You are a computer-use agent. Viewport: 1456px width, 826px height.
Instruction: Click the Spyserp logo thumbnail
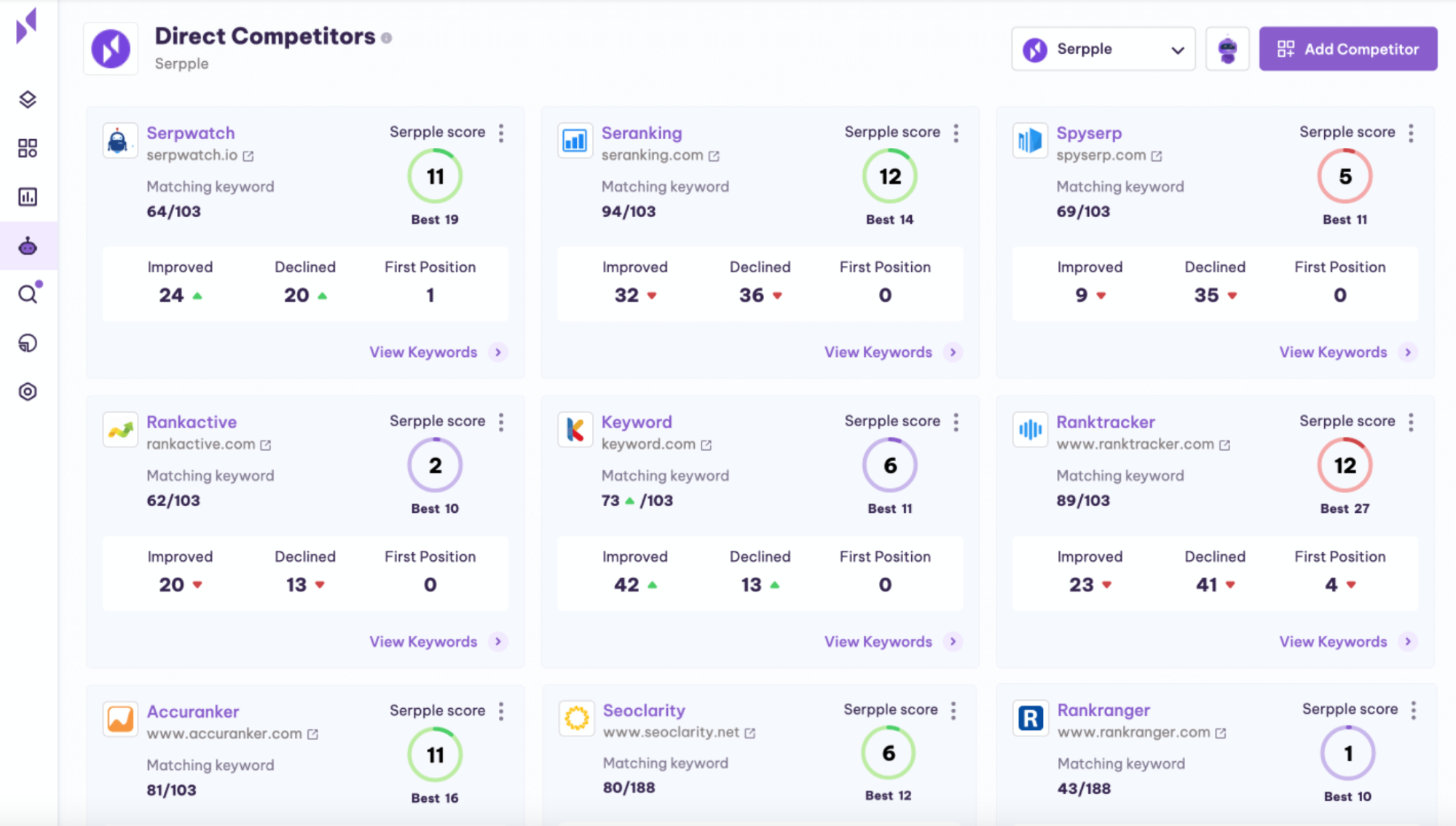tap(1030, 141)
